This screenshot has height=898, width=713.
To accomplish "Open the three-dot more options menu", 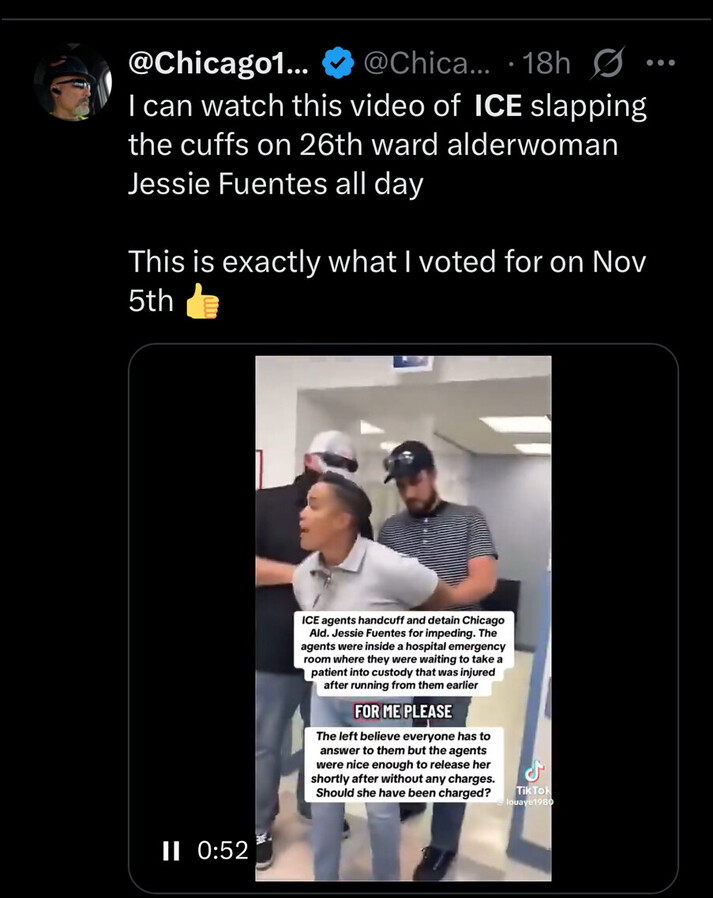I will pos(660,62).
